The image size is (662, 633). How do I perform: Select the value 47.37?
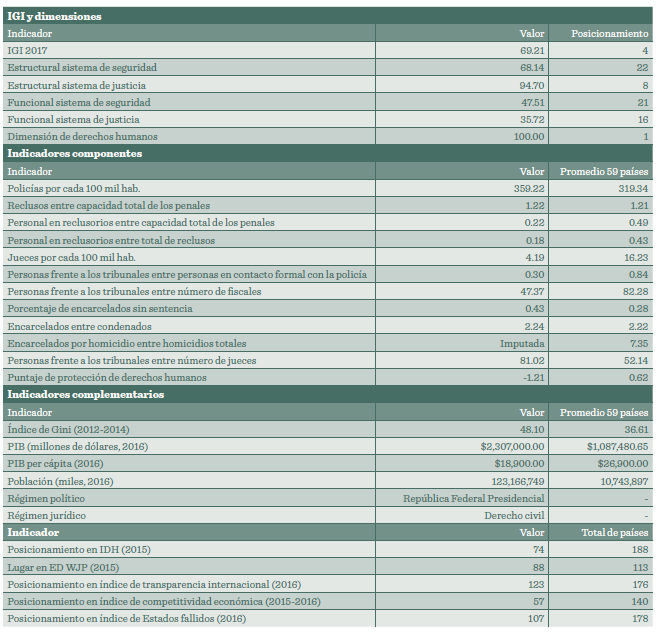(x=532, y=291)
